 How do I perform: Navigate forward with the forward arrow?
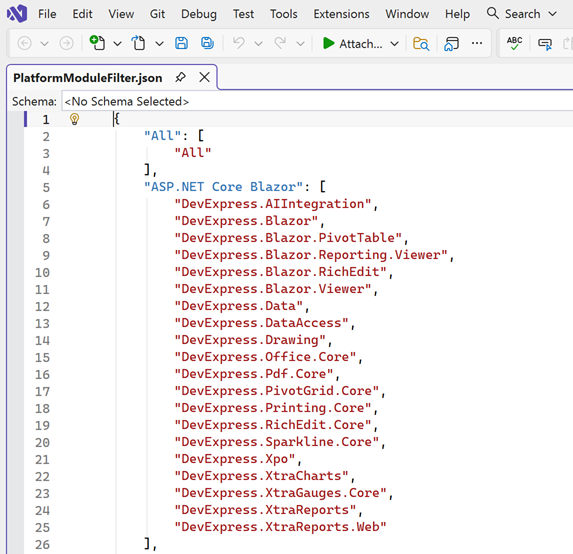[x=66, y=43]
